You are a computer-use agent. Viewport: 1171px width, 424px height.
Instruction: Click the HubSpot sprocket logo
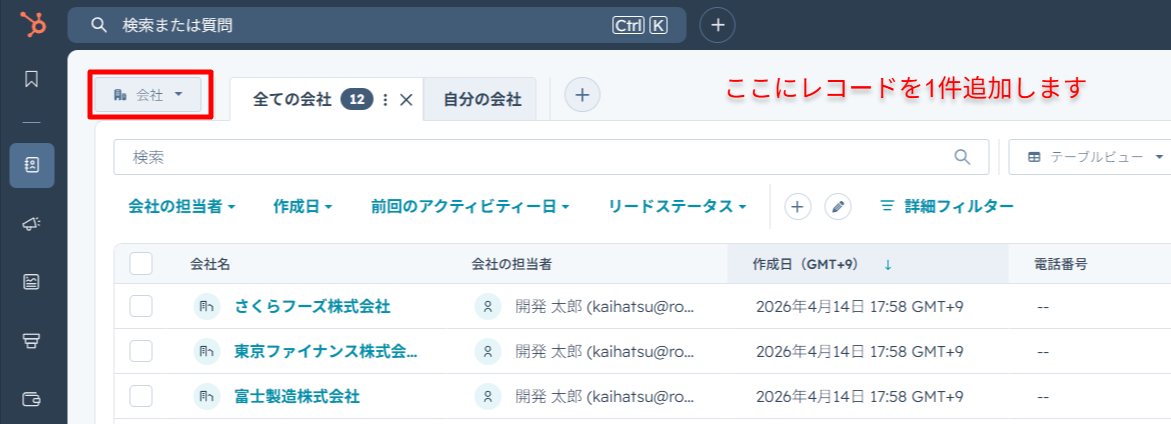tap(33, 24)
